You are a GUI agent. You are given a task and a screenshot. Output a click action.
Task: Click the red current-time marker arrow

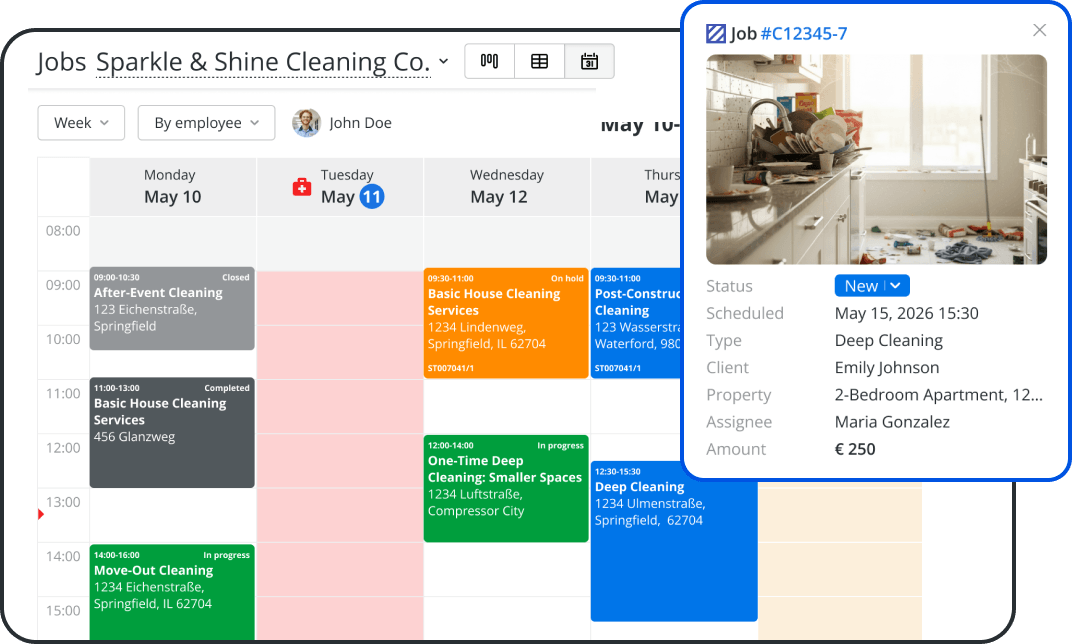coord(41,514)
